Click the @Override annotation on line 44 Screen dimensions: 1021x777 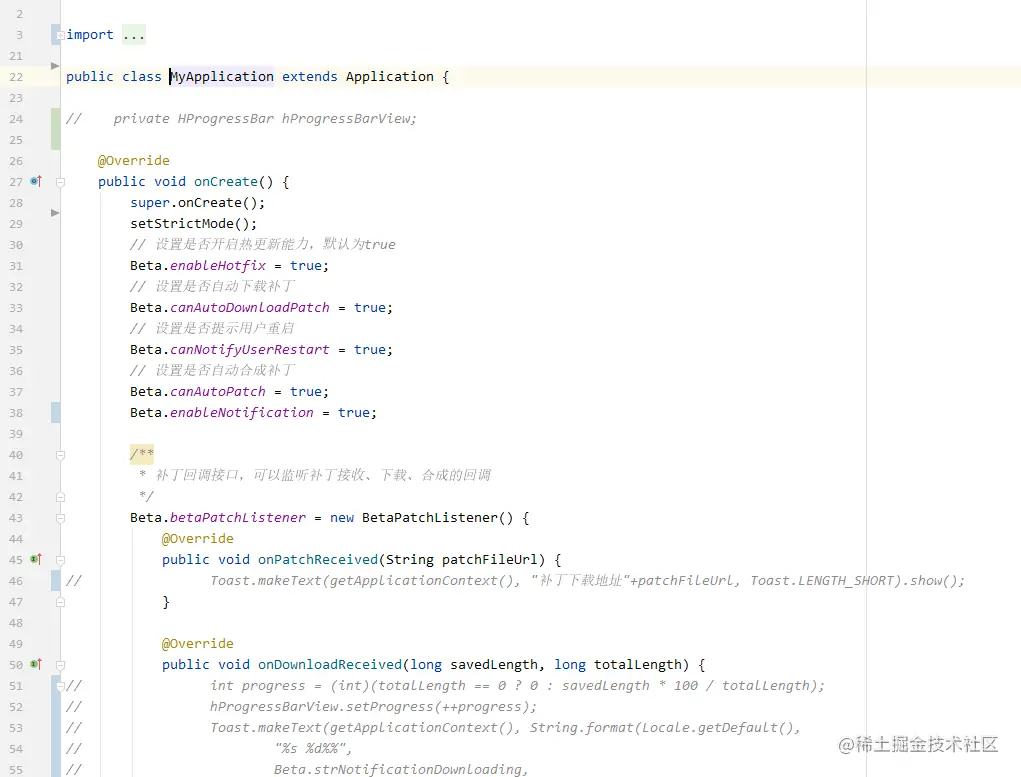coord(197,539)
